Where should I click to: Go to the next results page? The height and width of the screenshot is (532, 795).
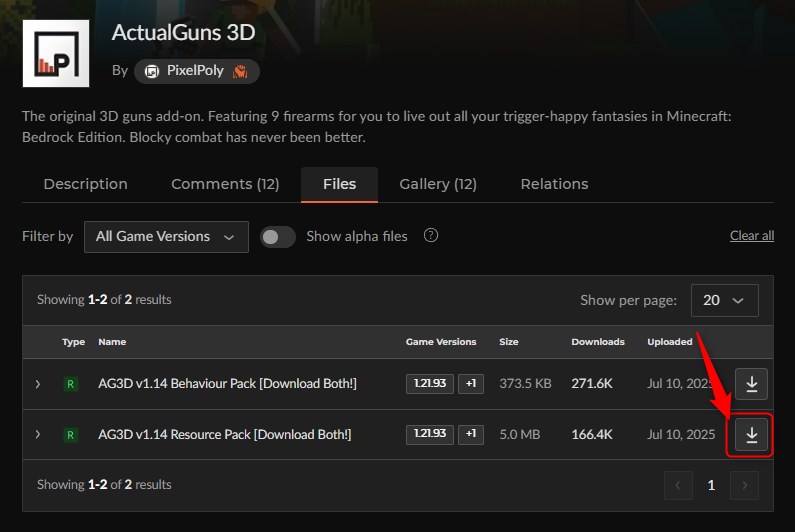click(x=744, y=485)
